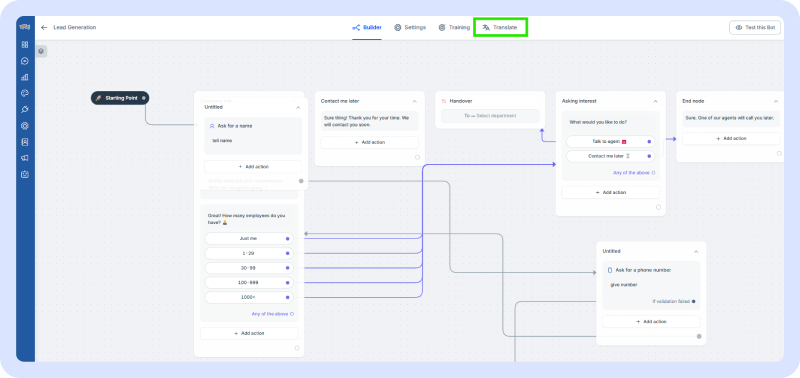Click the Just me connector dot
Image resolution: width=800 pixels, height=378 pixels.
click(288, 238)
